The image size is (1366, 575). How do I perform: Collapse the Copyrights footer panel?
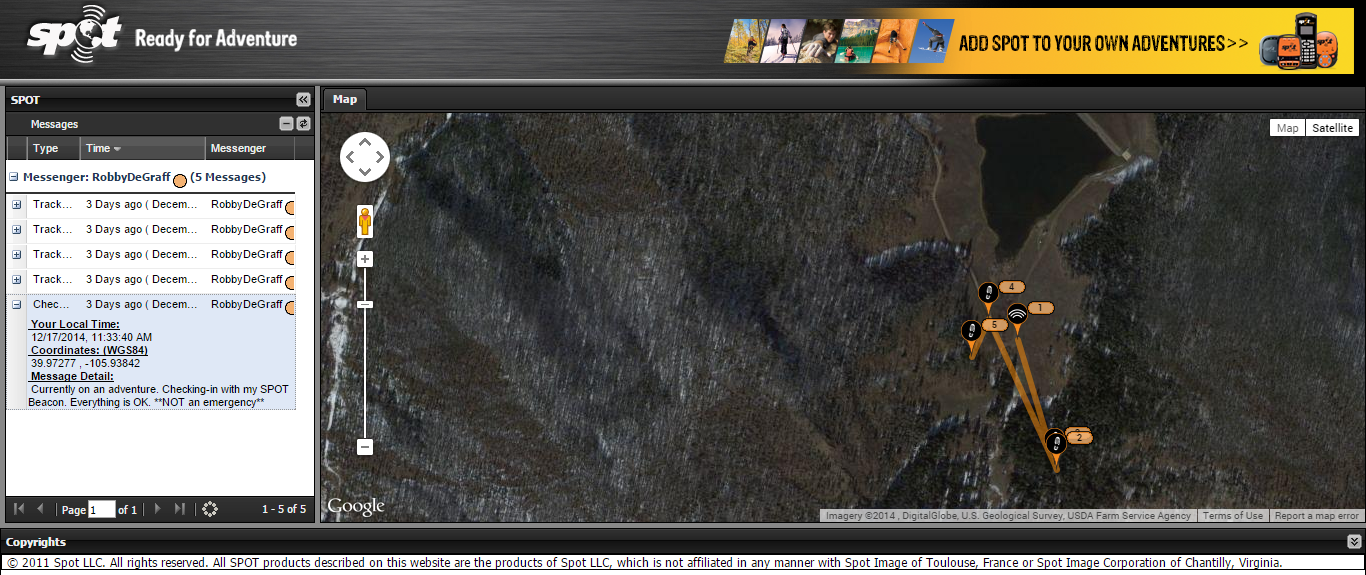1354,542
